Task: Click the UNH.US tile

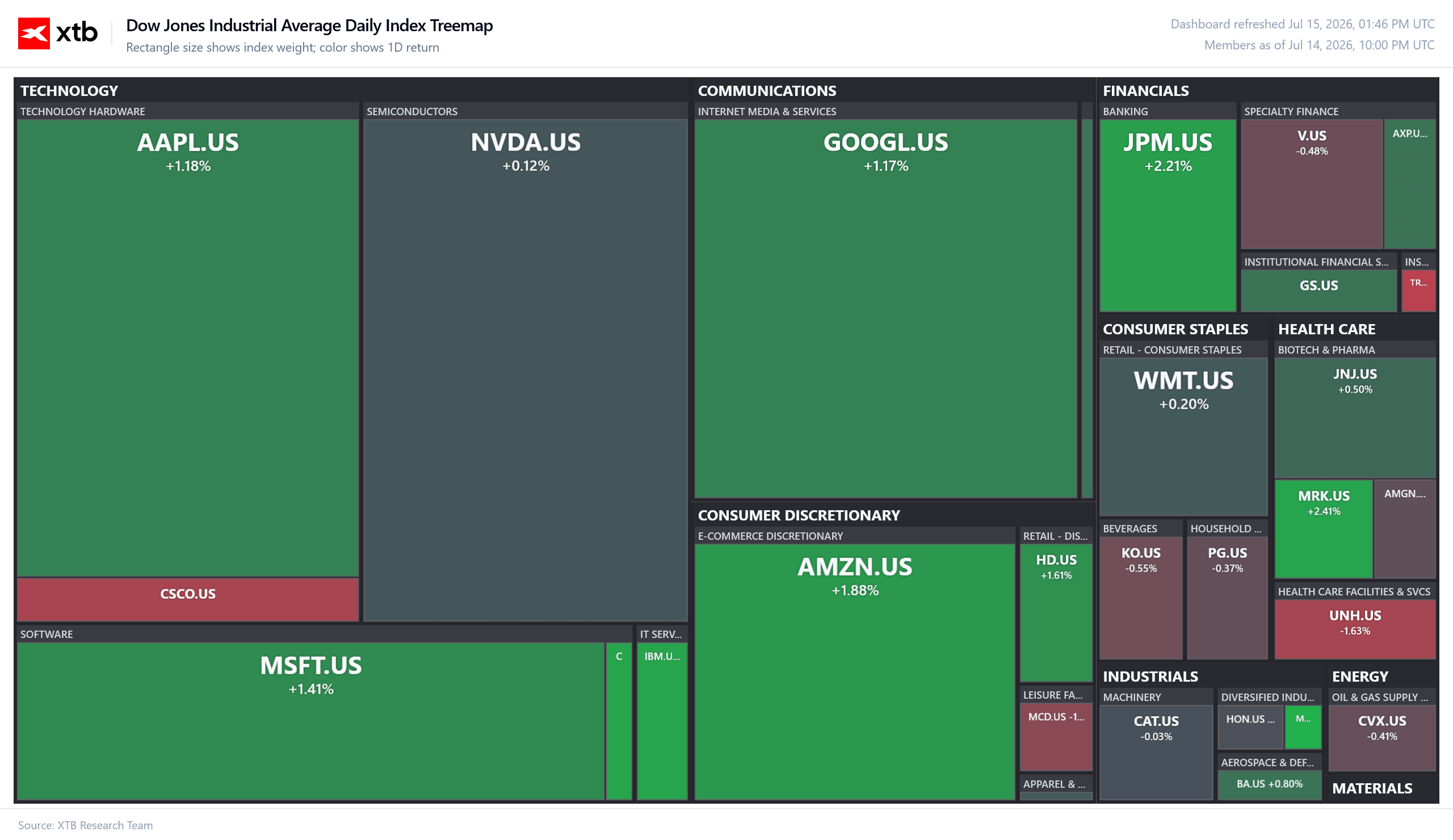Action: [x=1355, y=629]
